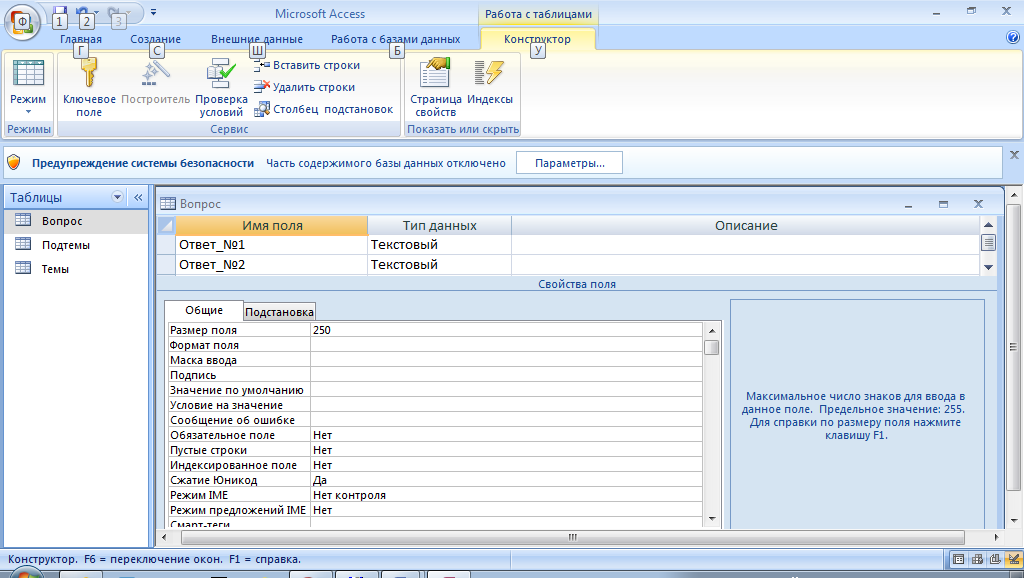Viewport: 1024px width, 578px height.
Task: Click the Save icon in quick access toolbar
Action: 59,11
